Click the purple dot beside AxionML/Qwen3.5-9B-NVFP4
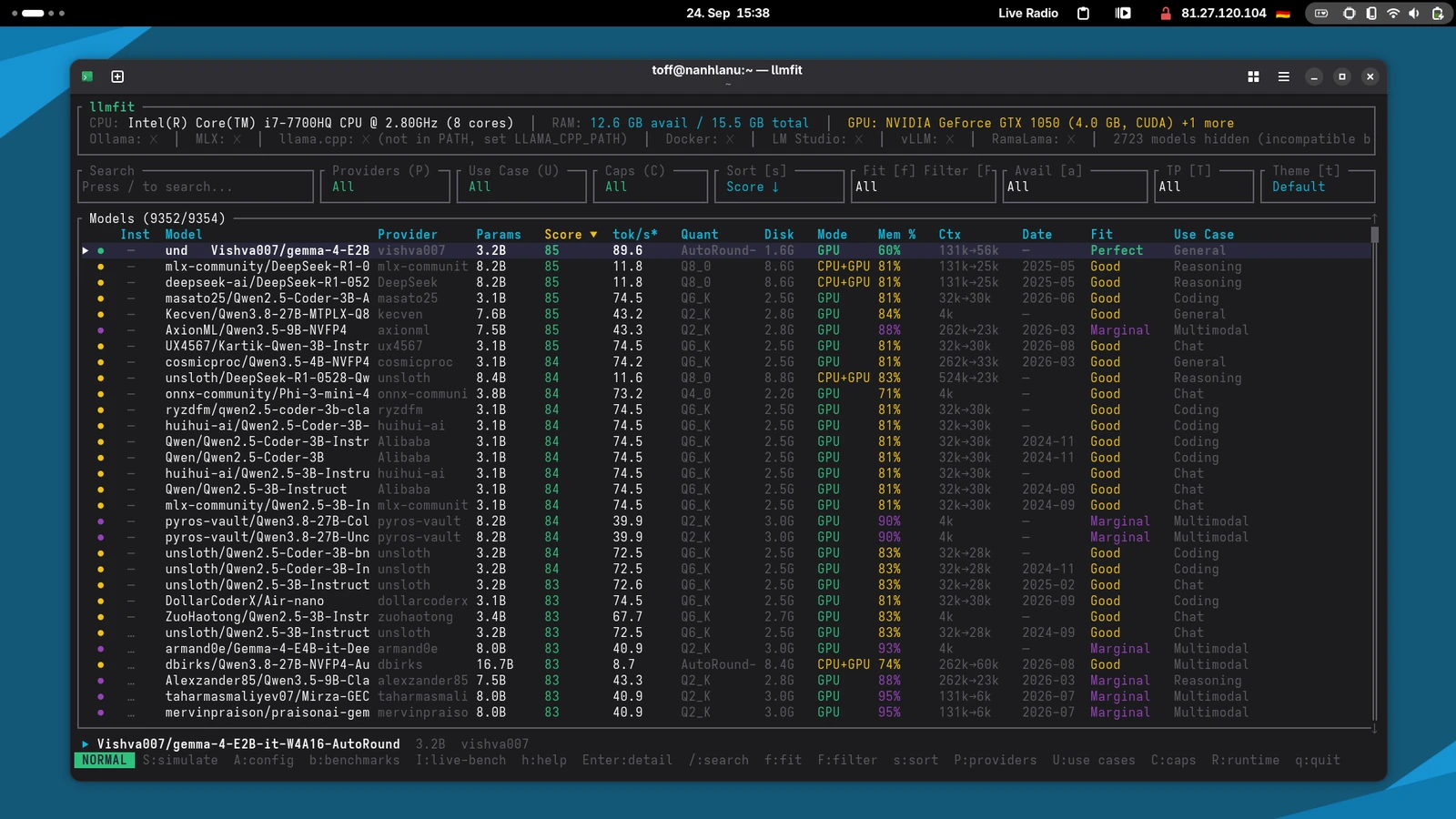The image size is (1456, 819). (x=101, y=330)
